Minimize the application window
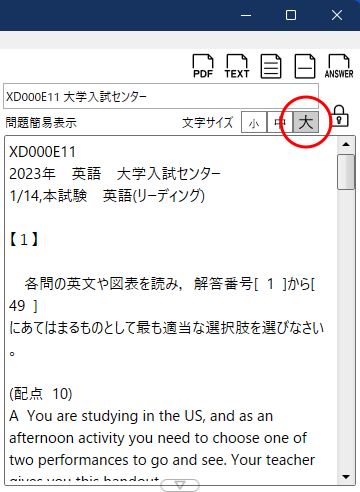Screen dimensions: 360x492 [x=246, y=15]
